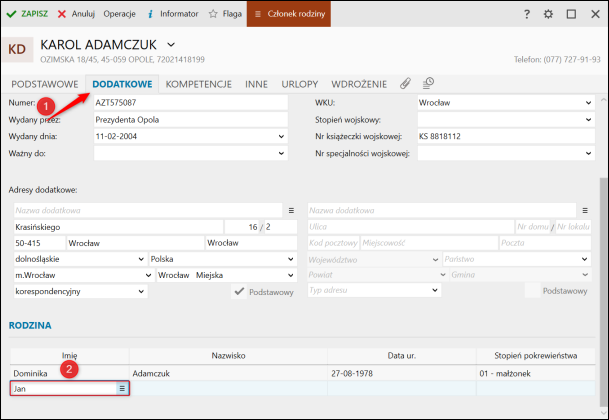609x420 pixels.
Task: Open the Informator panel
Action: point(173,14)
